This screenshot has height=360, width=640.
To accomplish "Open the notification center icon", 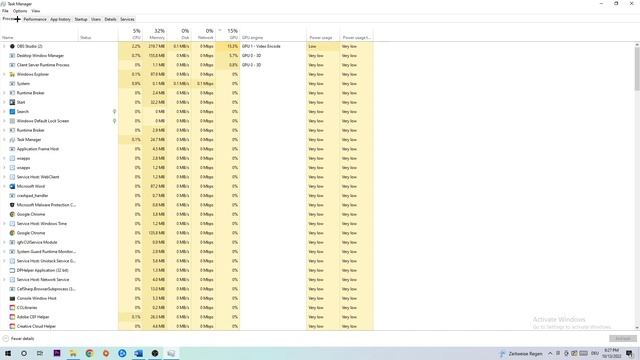I will pyautogui.click(x=629, y=353).
